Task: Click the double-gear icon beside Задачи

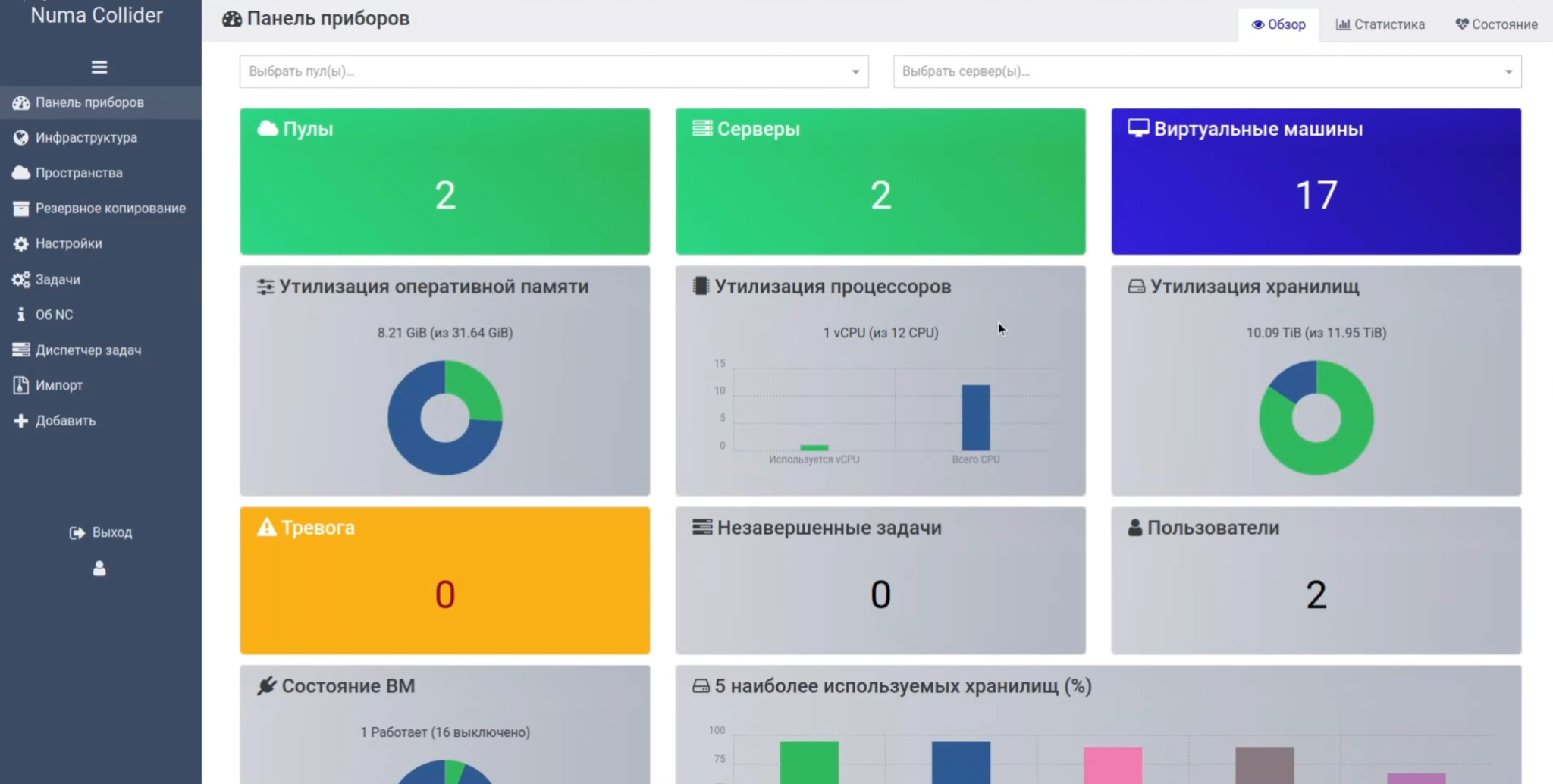Action: point(20,279)
